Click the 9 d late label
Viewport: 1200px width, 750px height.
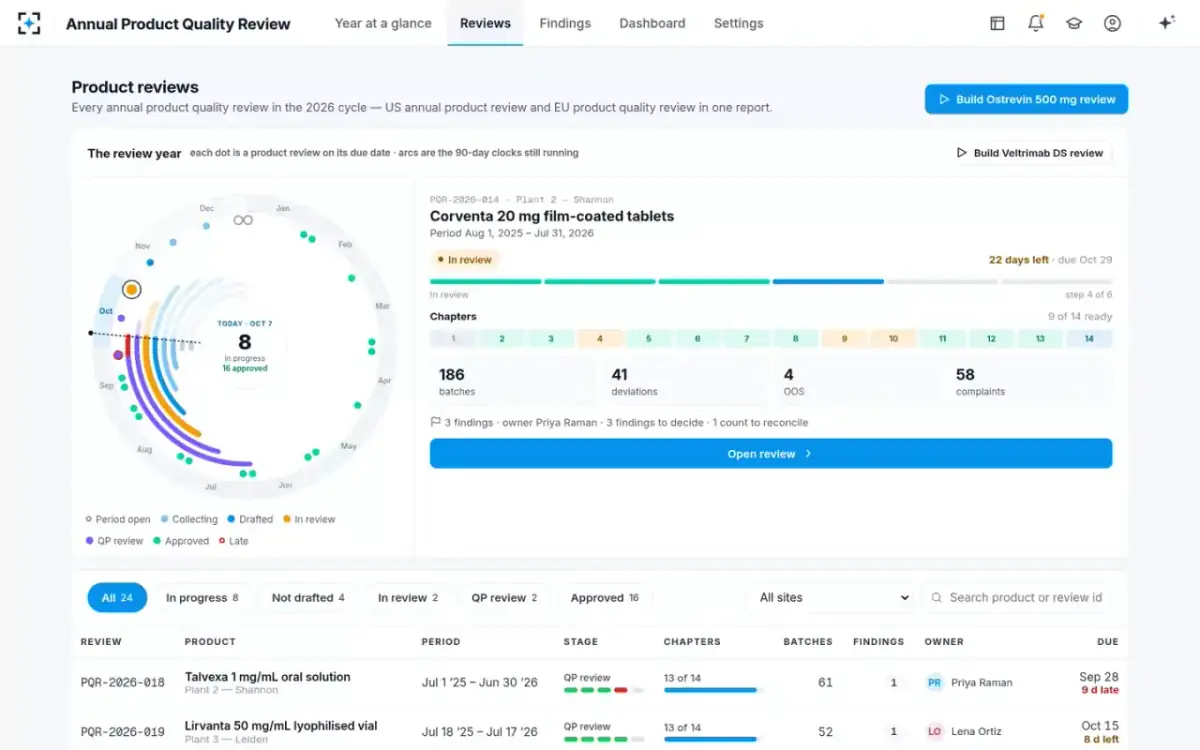click(1100, 690)
